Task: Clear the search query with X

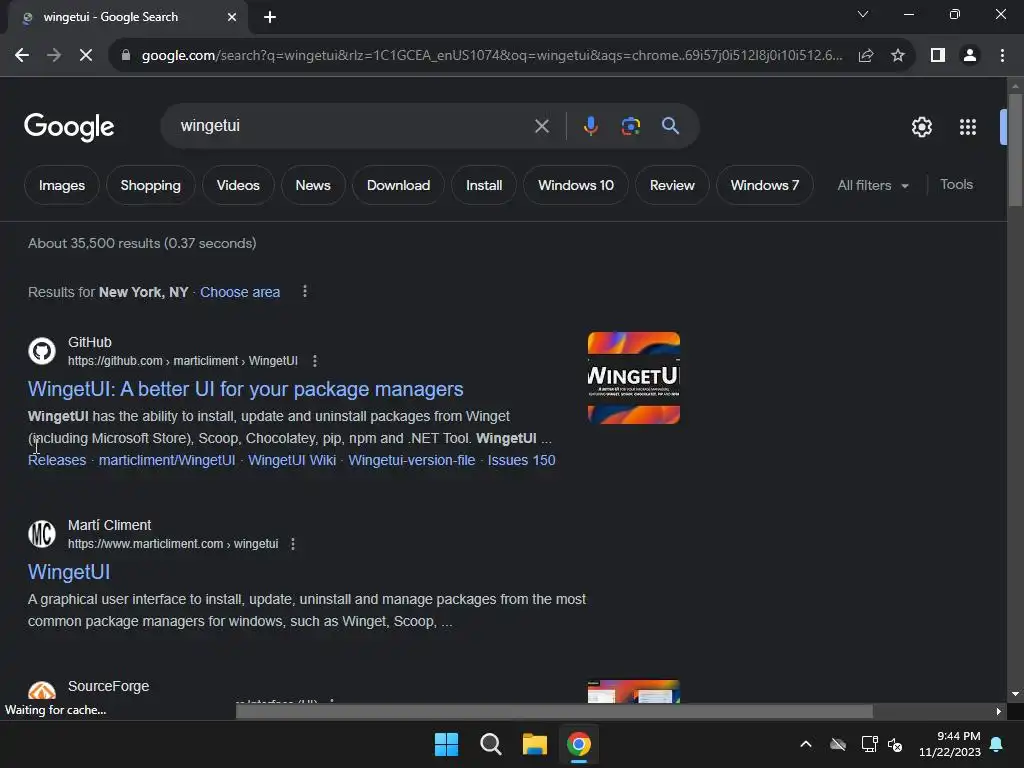Action: point(541,126)
